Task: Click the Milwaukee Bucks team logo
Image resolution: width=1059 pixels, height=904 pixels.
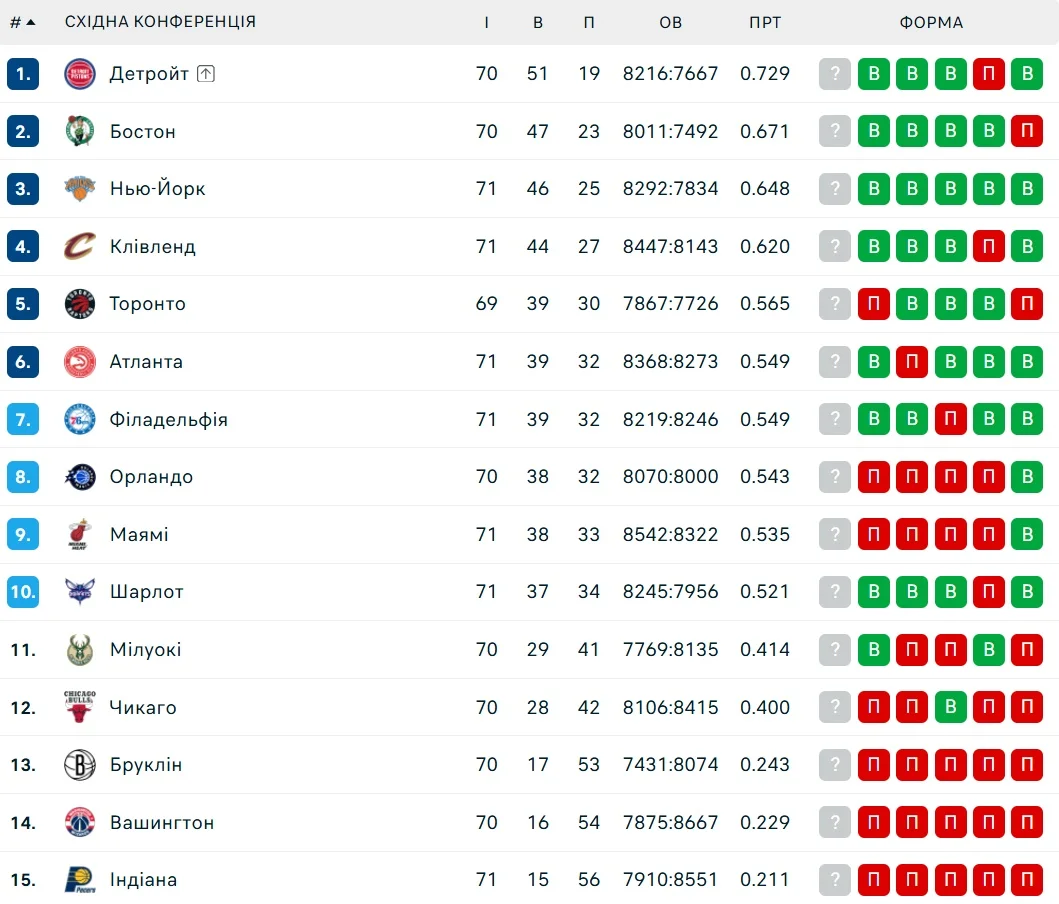Action: pos(79,650)
